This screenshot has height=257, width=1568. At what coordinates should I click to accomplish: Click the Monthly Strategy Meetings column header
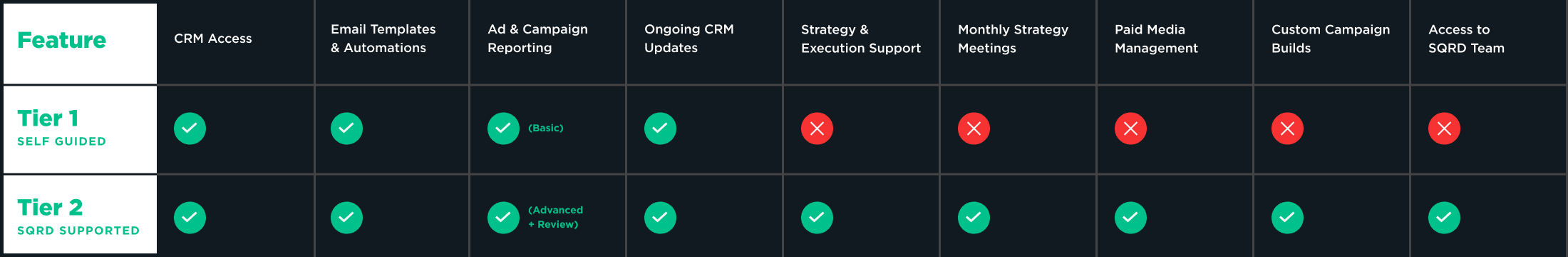tap(1013, 39)
